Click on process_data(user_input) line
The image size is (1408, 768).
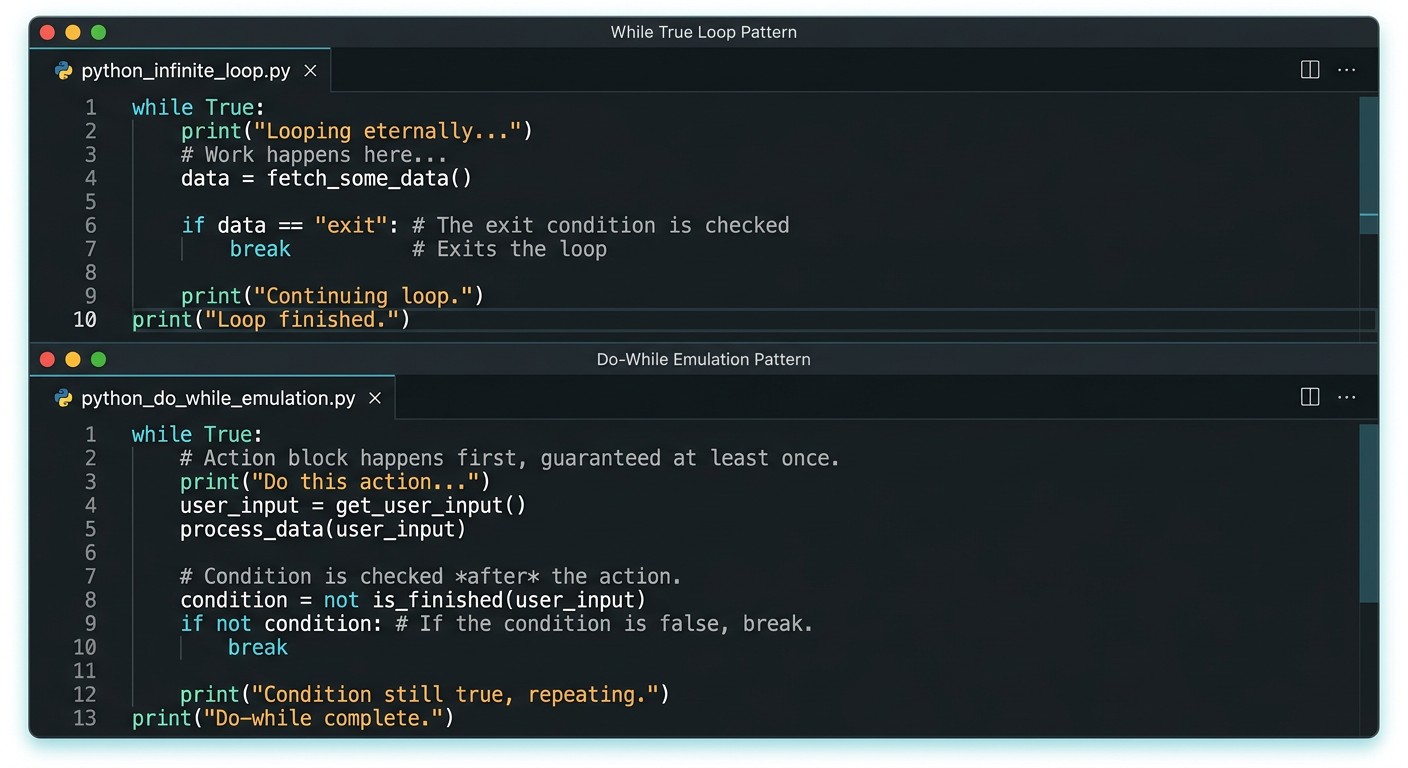[323, 530]
